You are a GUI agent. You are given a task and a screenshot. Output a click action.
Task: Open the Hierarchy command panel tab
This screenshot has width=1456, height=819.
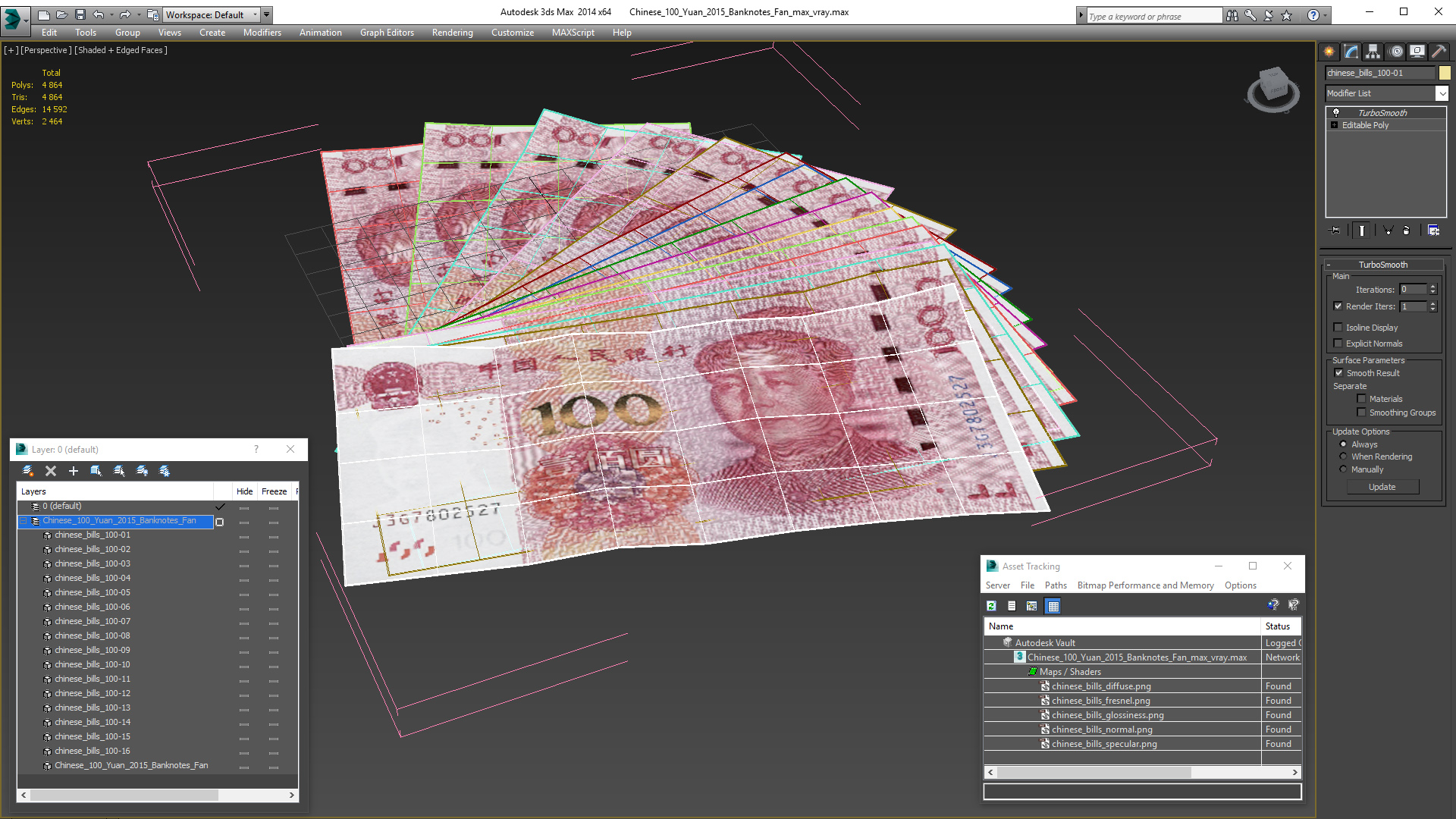tap(1373, 52)
